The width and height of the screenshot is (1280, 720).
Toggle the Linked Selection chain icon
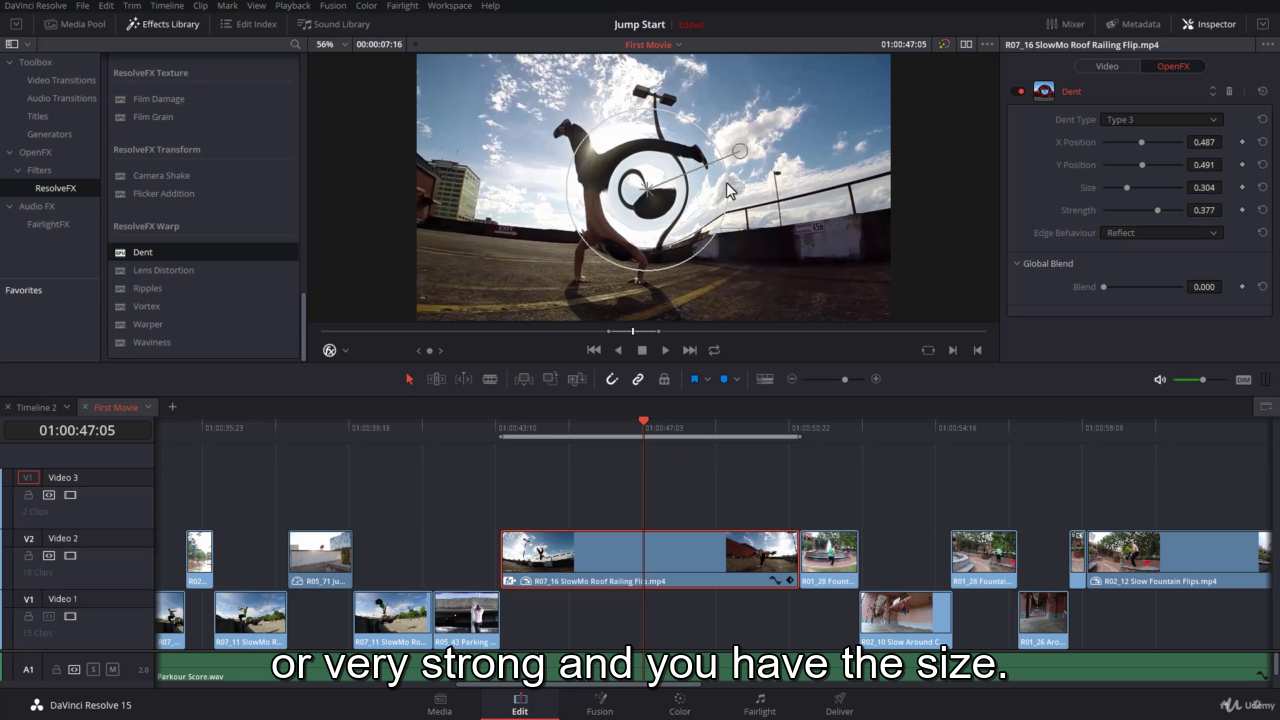pyautogui.click(x=638, y=379)
